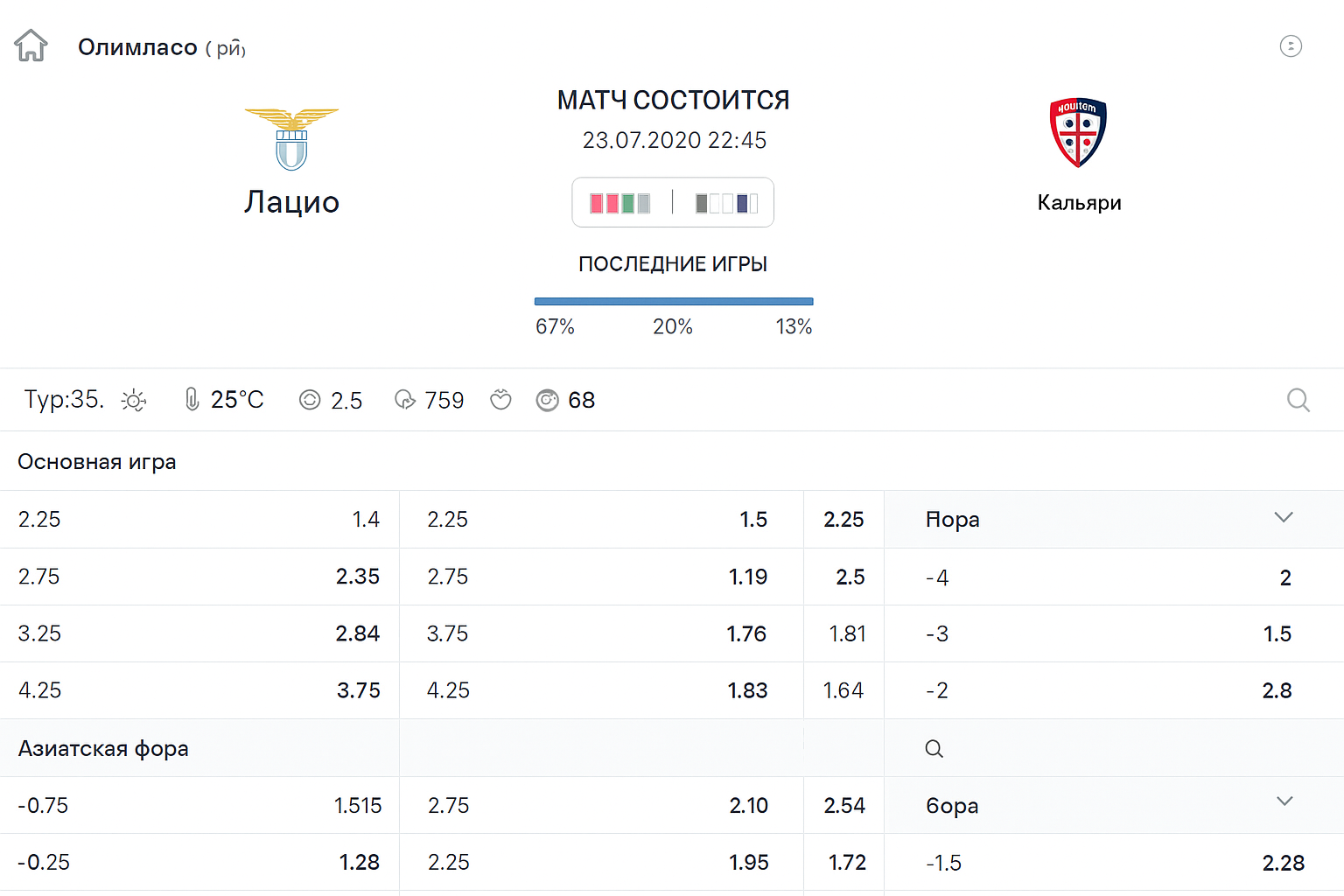Image resolution: width=1344 pixels, height=896 pixels.
Task: Click the sunny weather icon
Action: pyautogui.click(x=134, y=401)
